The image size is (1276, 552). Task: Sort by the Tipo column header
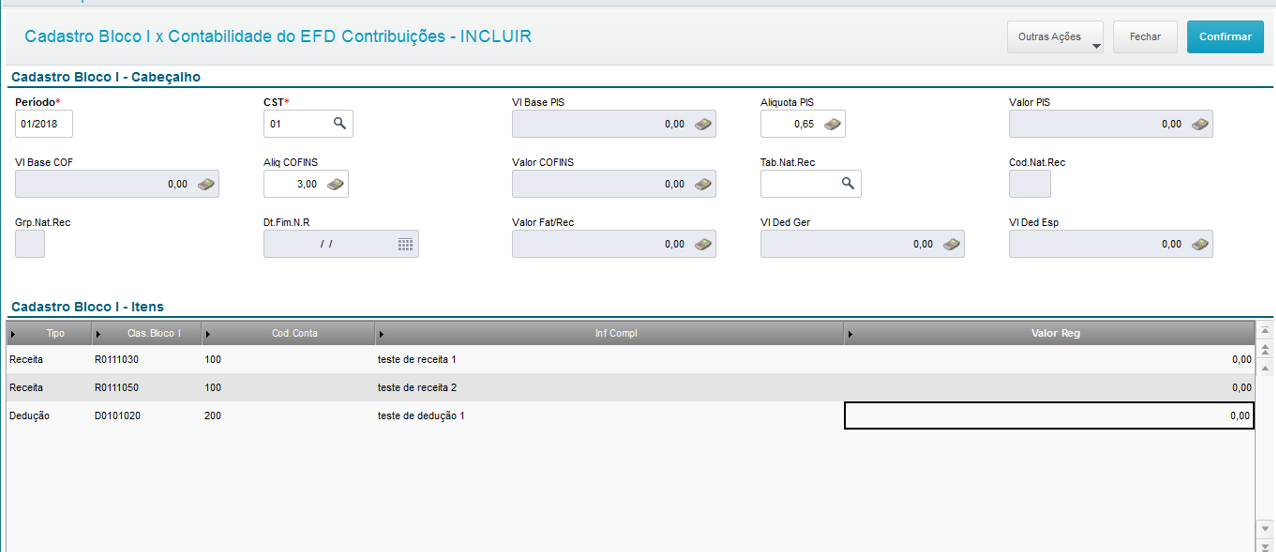click(50, 333)
